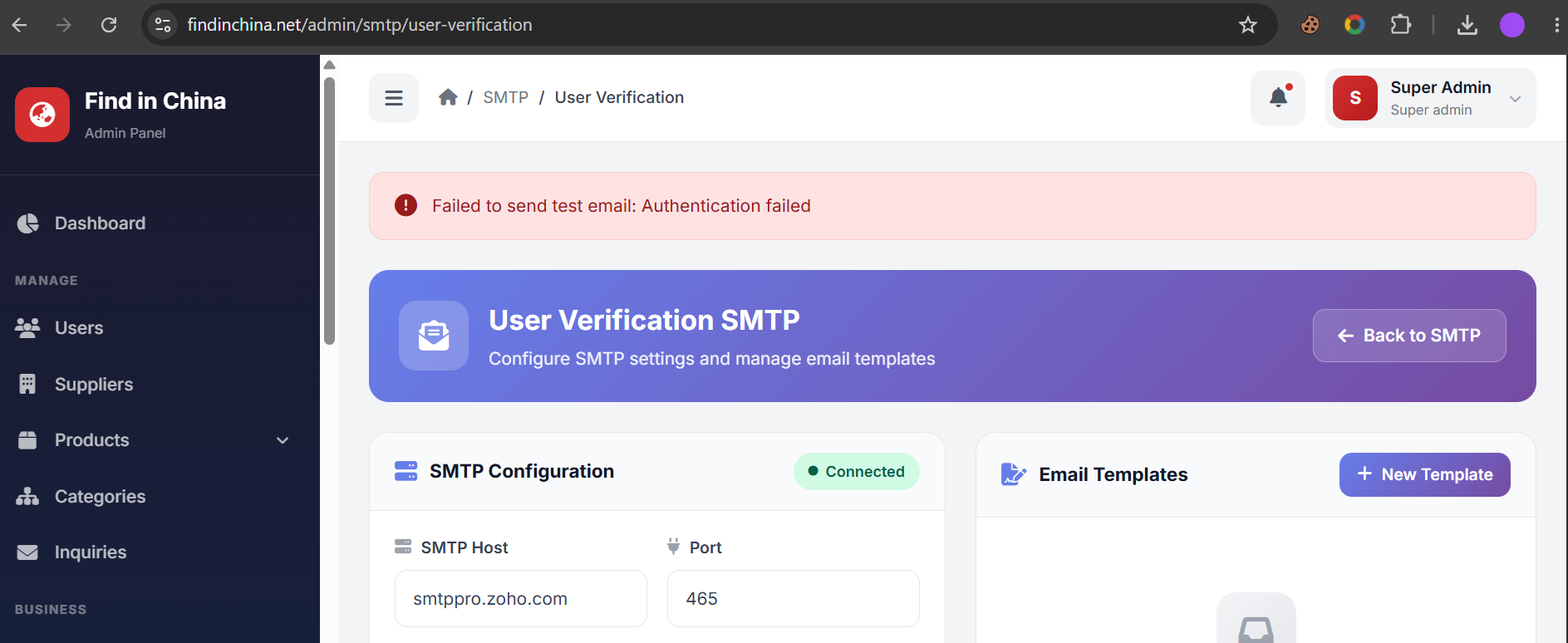Bookmark this page with the star icon
The image size is (1568, 643).
pyautogui.click(x=1247, y=25)
